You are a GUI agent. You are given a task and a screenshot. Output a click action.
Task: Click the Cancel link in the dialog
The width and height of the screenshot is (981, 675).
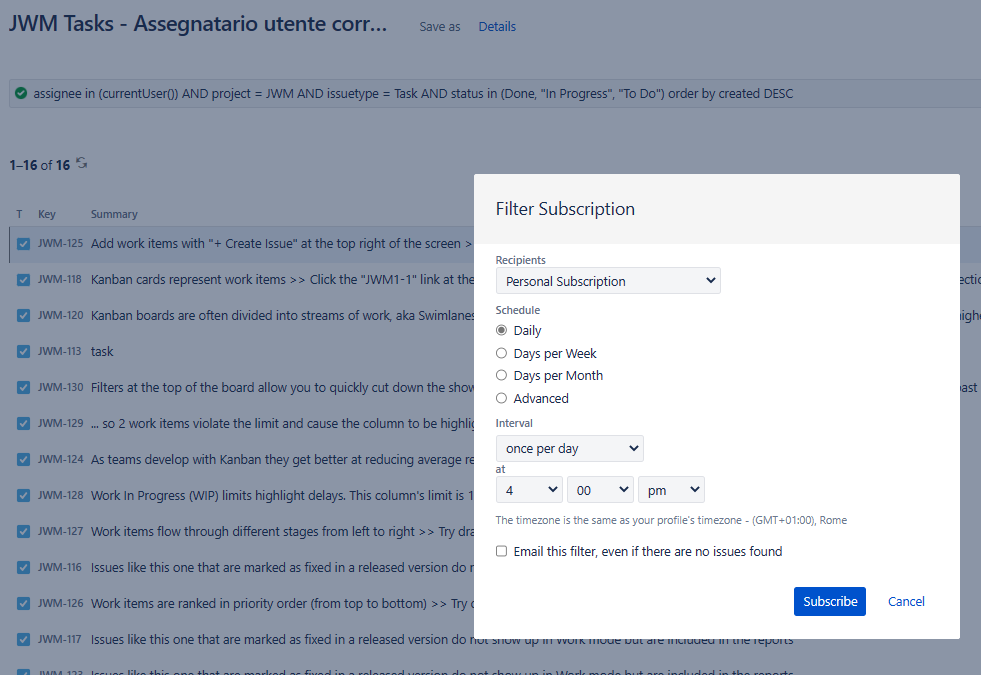tap(906, 601)
